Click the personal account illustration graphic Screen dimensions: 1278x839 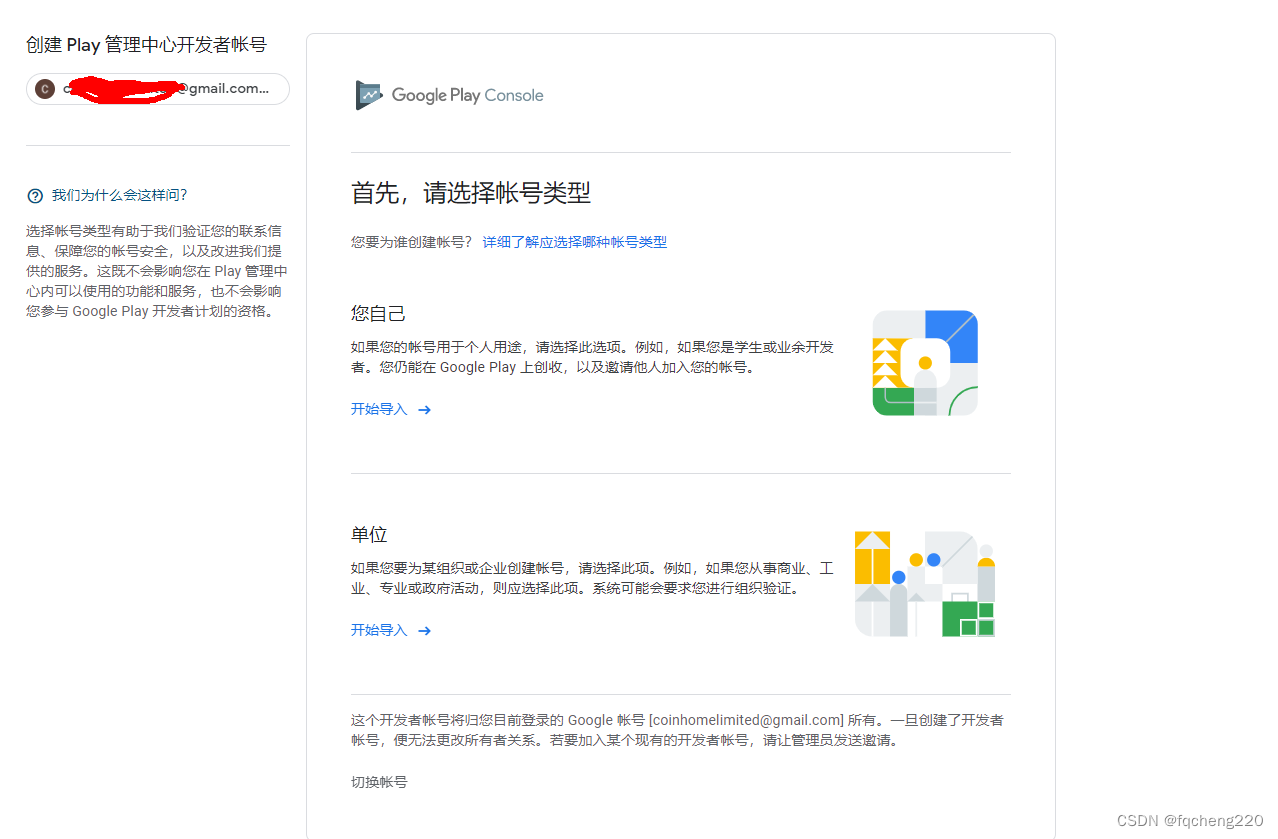pyautogui.click(x=924, y=362)
